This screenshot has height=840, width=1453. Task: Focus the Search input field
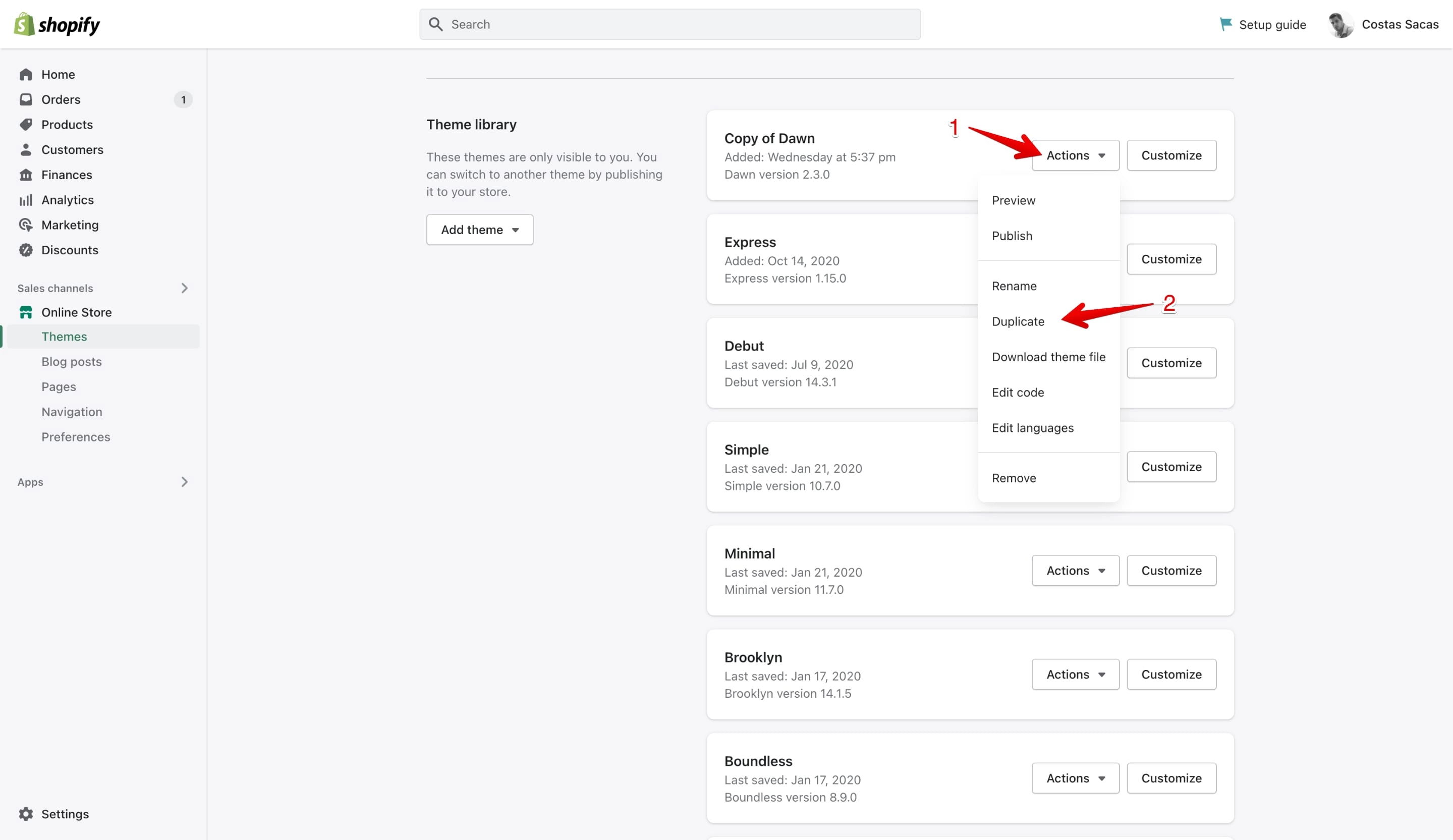(670, 24)
